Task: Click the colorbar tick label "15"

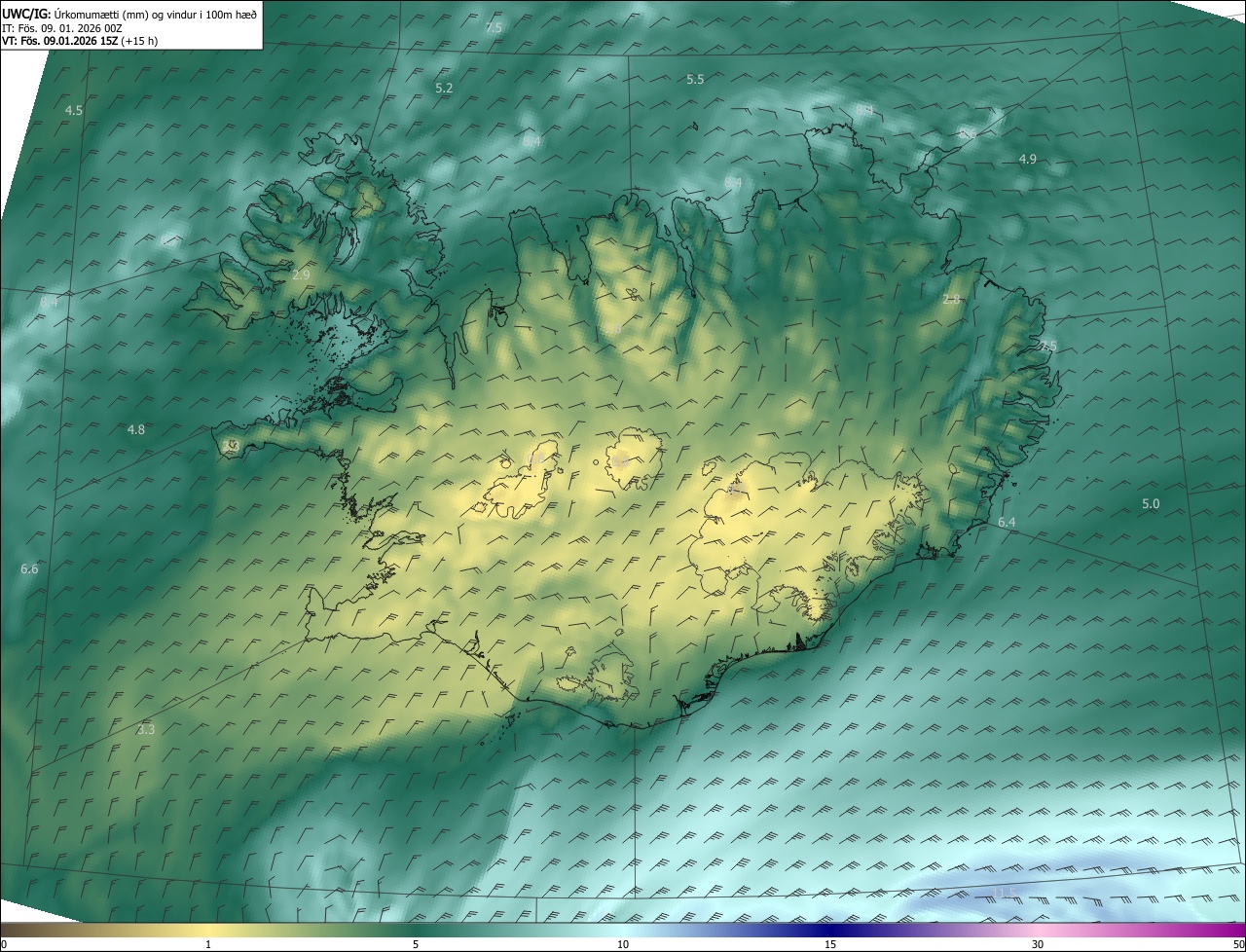Action: point(830,944)
